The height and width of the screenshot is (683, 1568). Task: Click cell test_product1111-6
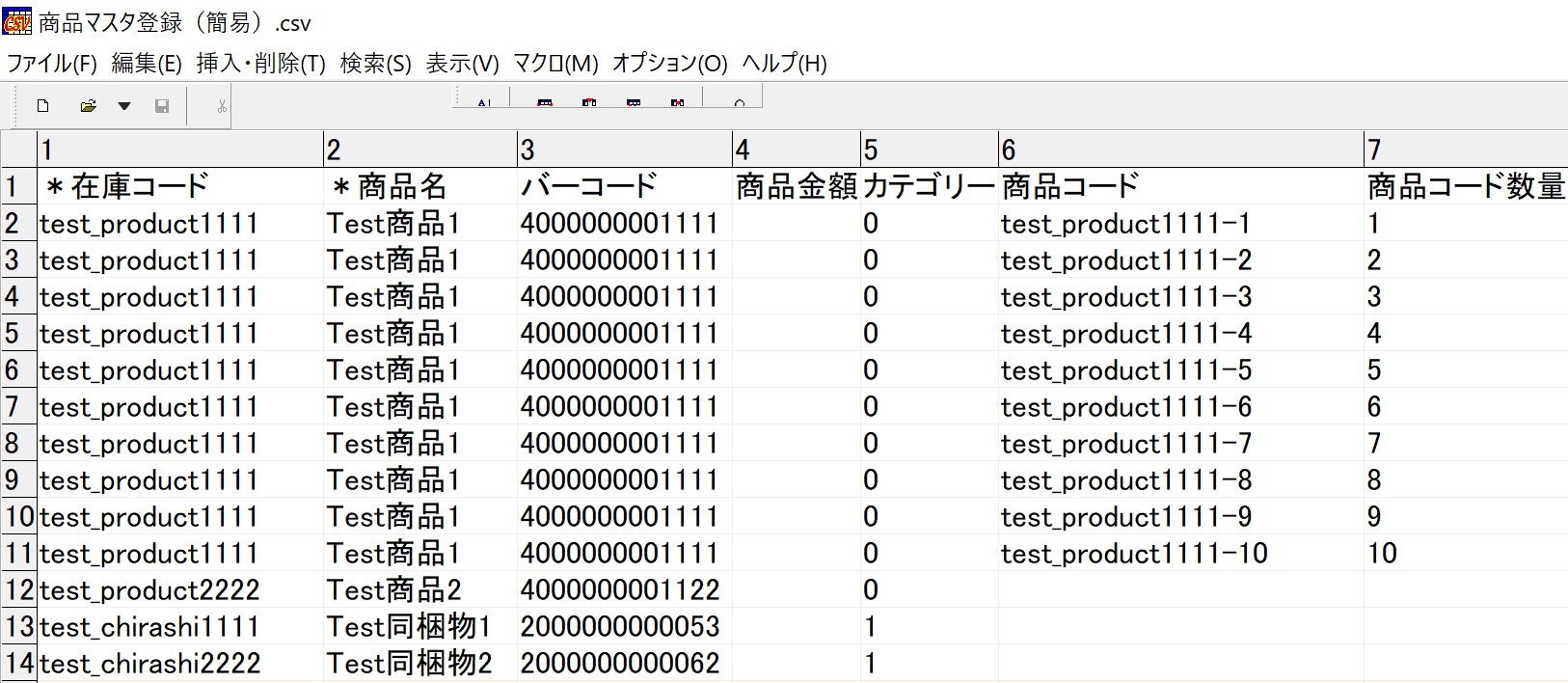(x=1181, y=406)
